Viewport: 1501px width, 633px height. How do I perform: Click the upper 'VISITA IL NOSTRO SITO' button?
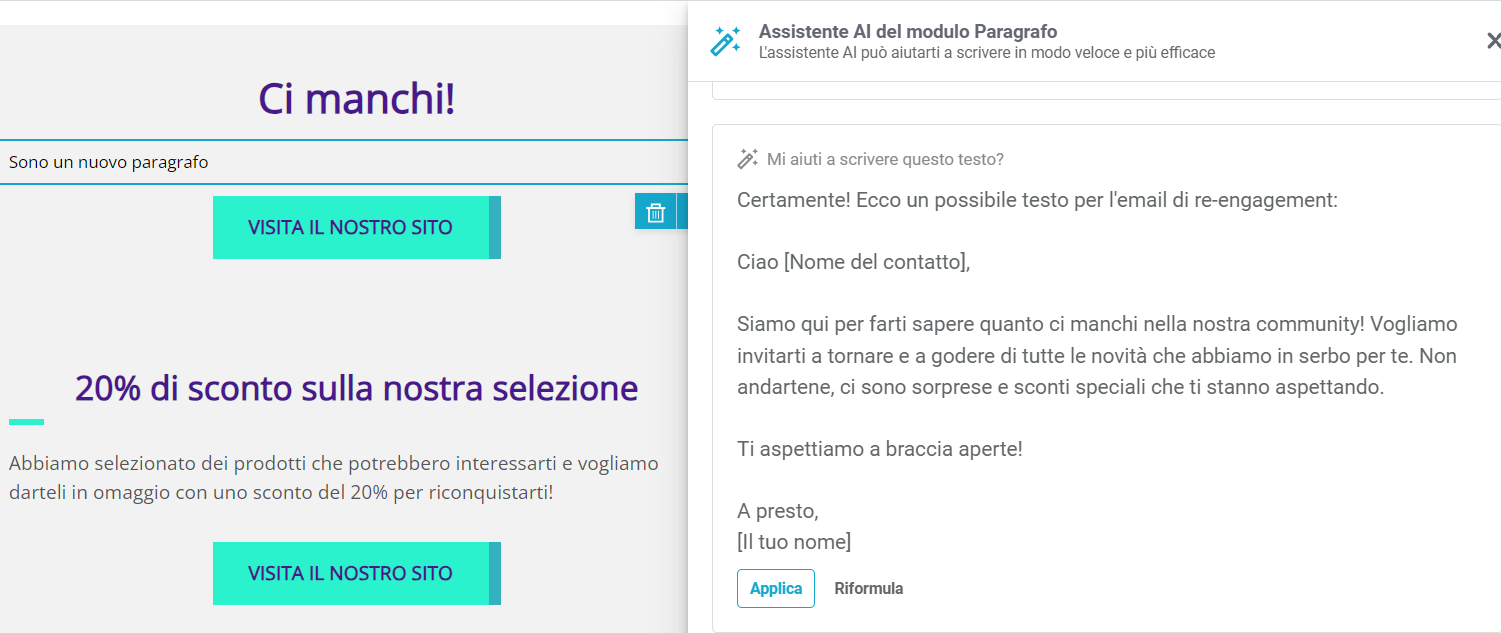pyautogui.click(x=352, y=227)
